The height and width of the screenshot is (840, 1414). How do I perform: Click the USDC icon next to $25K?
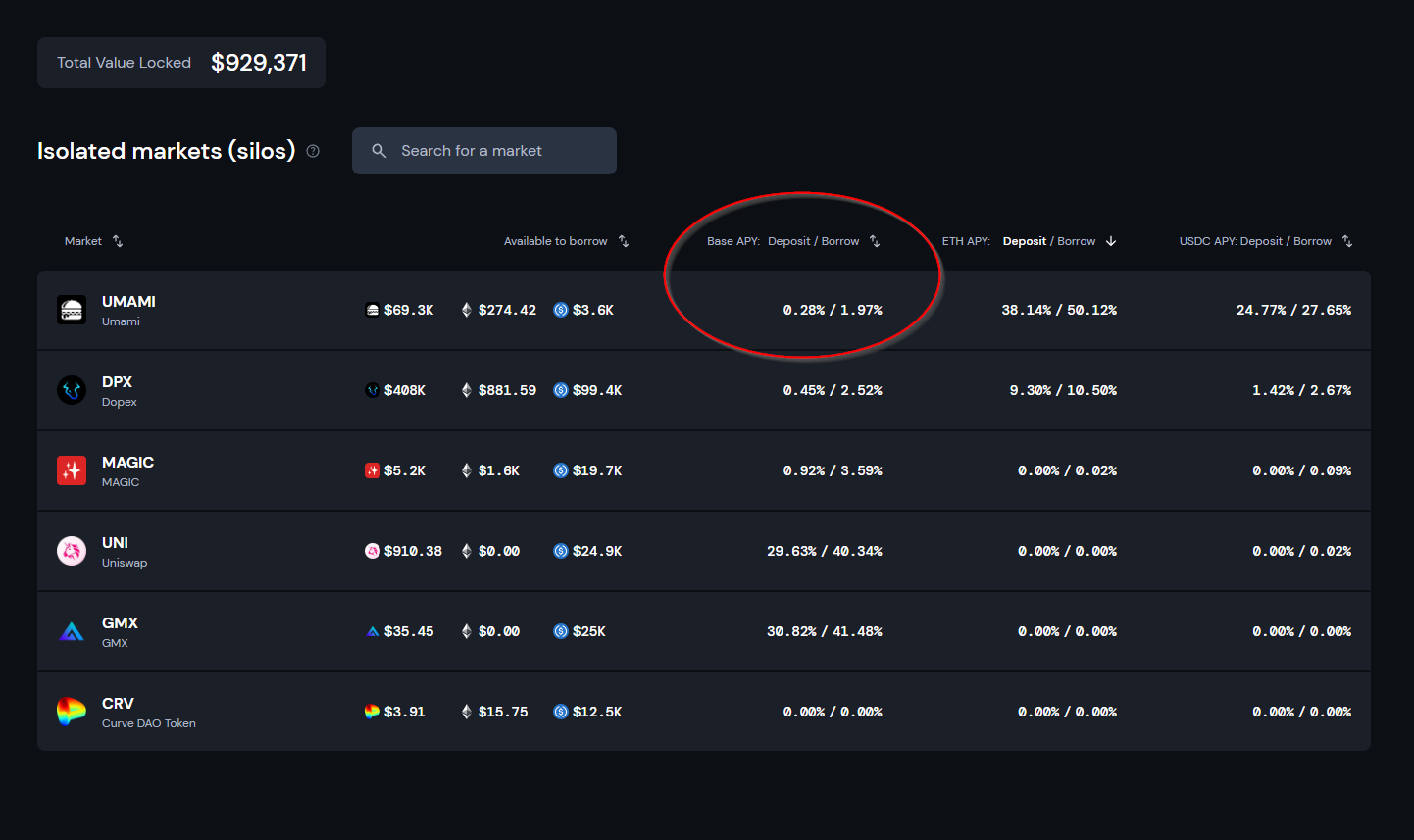[561, 631]
